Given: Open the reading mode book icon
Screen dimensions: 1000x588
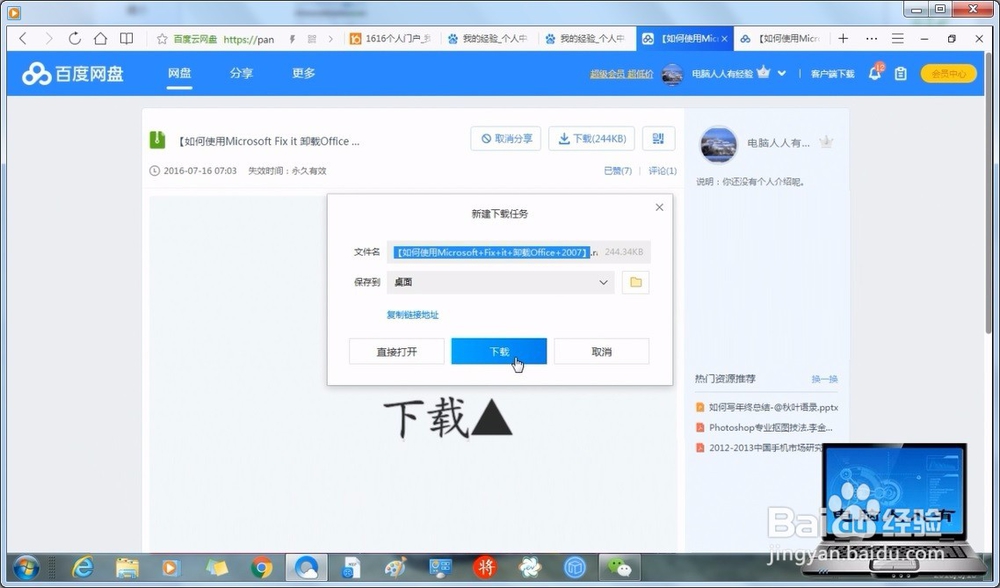Looking at the screenshot, I should click(x=127, y=39).
